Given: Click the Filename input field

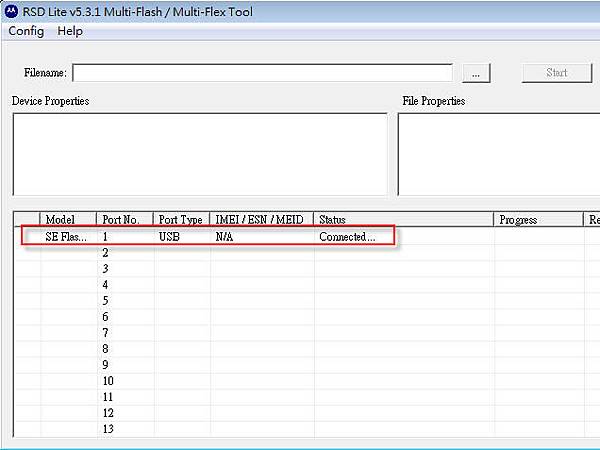Looking at the screenshot, I should (x=262, y=73).
